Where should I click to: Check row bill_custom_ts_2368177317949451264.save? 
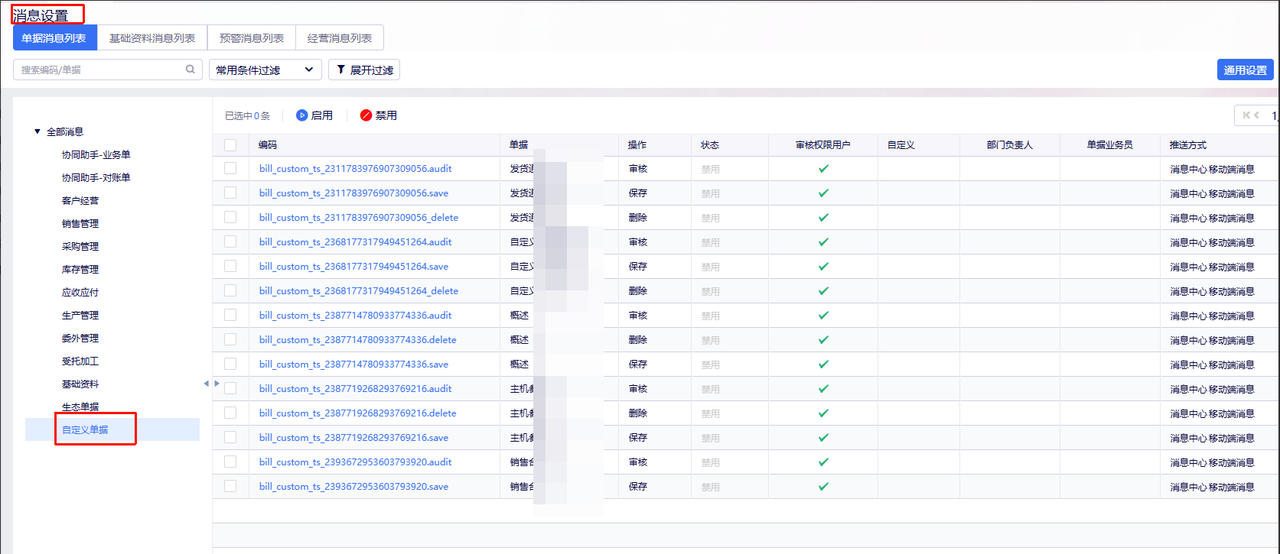click(230, 267)
